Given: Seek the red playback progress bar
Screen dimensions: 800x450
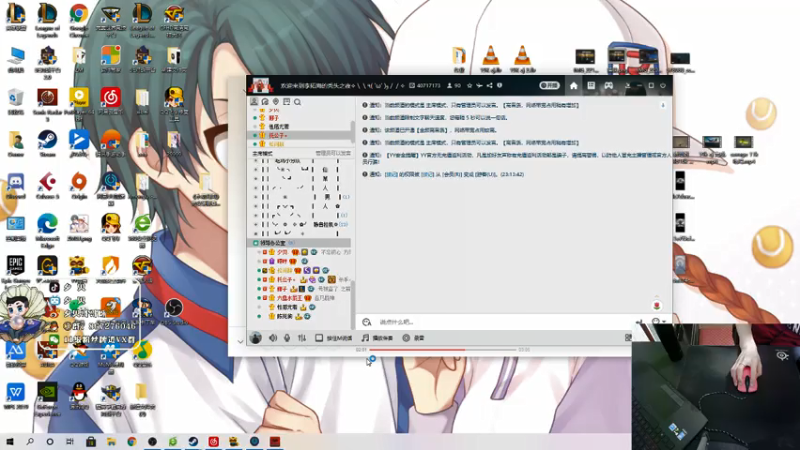Looking at the screenshot, I should point(443,349).
